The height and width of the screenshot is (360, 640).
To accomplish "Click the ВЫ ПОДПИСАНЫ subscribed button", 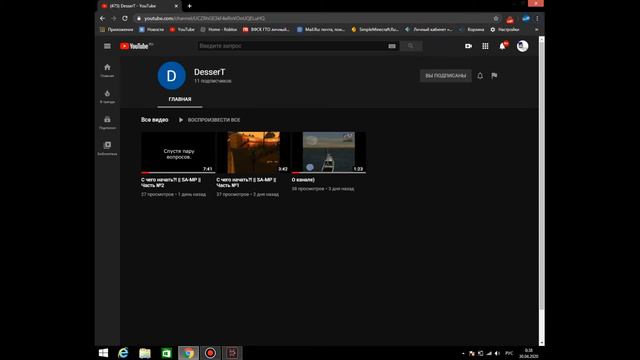I will coord(446,76).
